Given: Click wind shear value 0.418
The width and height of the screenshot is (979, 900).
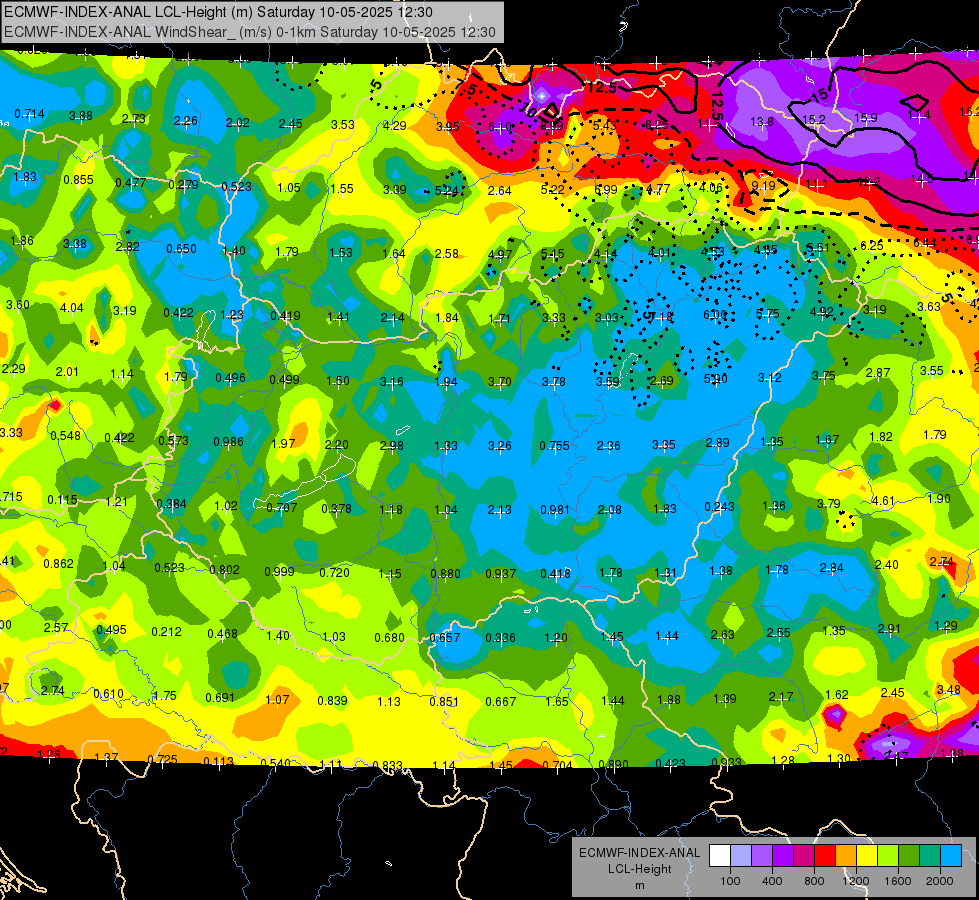Looking at the screenshot, I should point(555,573).
